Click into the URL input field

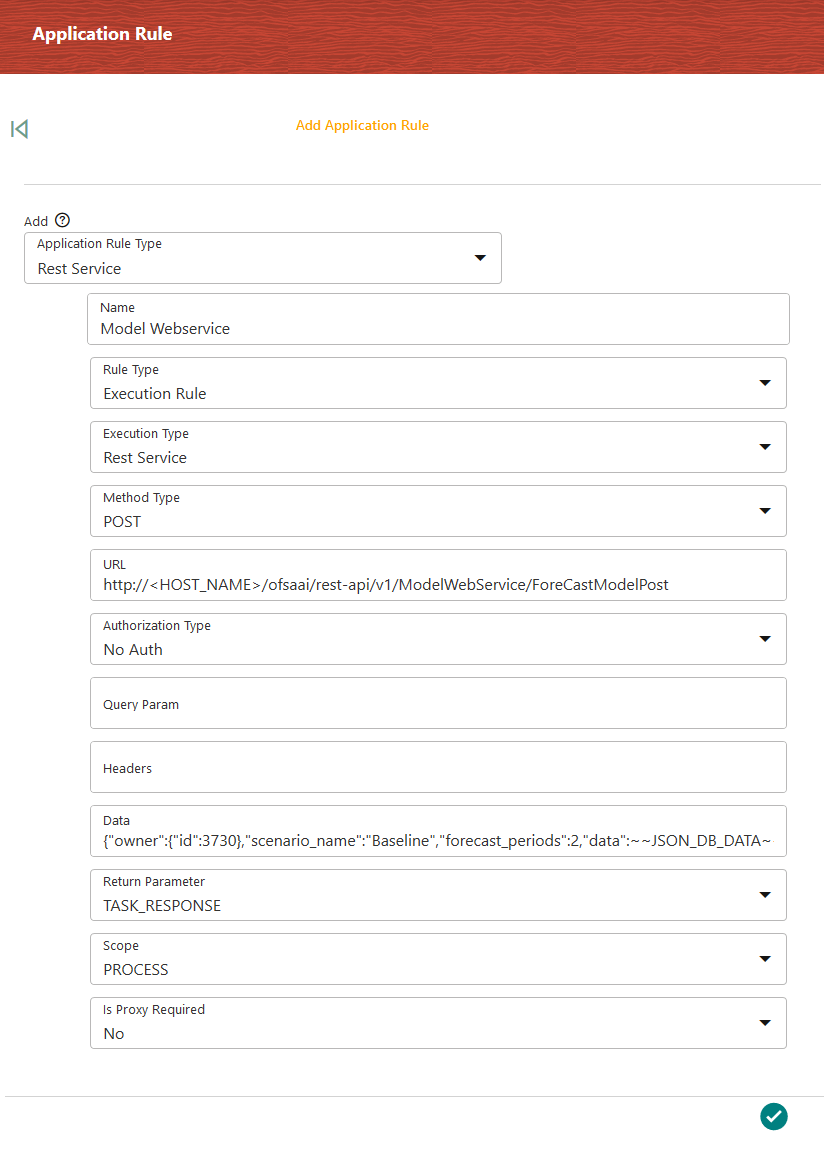[438, 575]
